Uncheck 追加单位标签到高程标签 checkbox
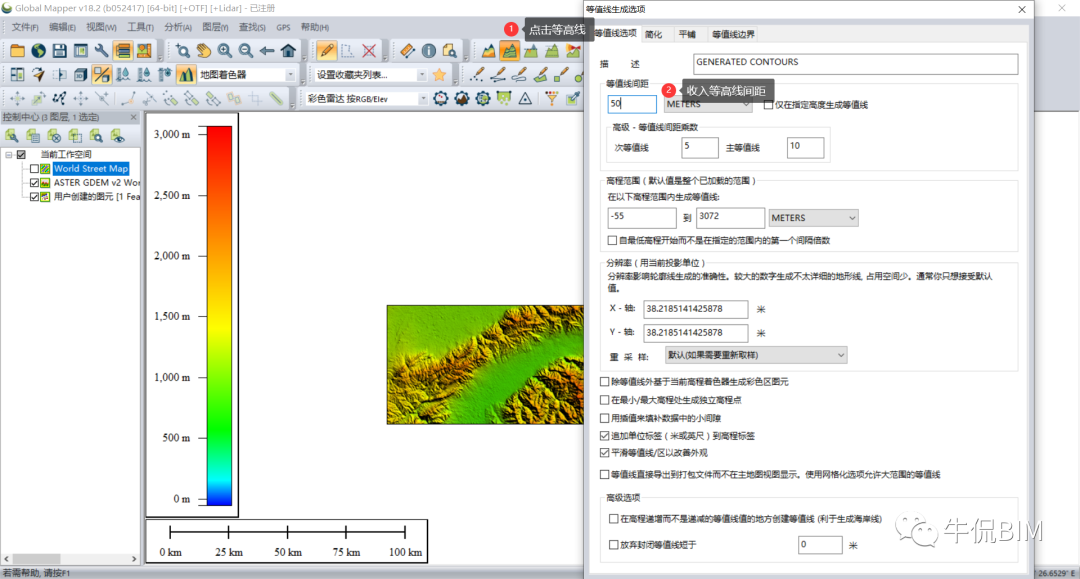Image resolution: width=1080 pixels, height=579 pixels. point(605,436)
